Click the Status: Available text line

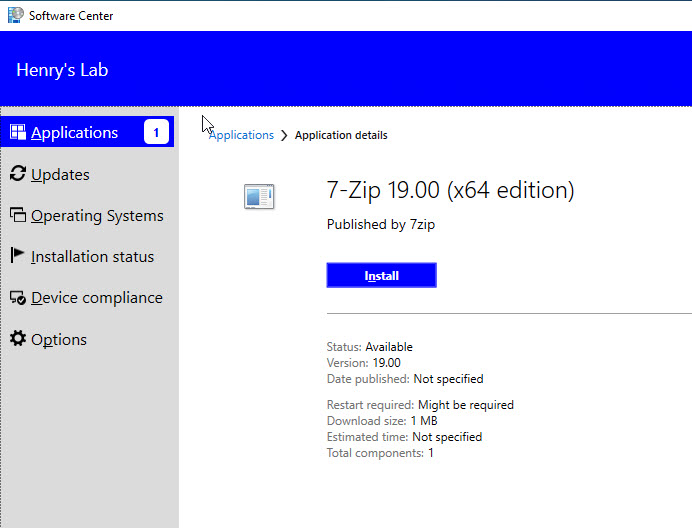click(x=369, y=347)
